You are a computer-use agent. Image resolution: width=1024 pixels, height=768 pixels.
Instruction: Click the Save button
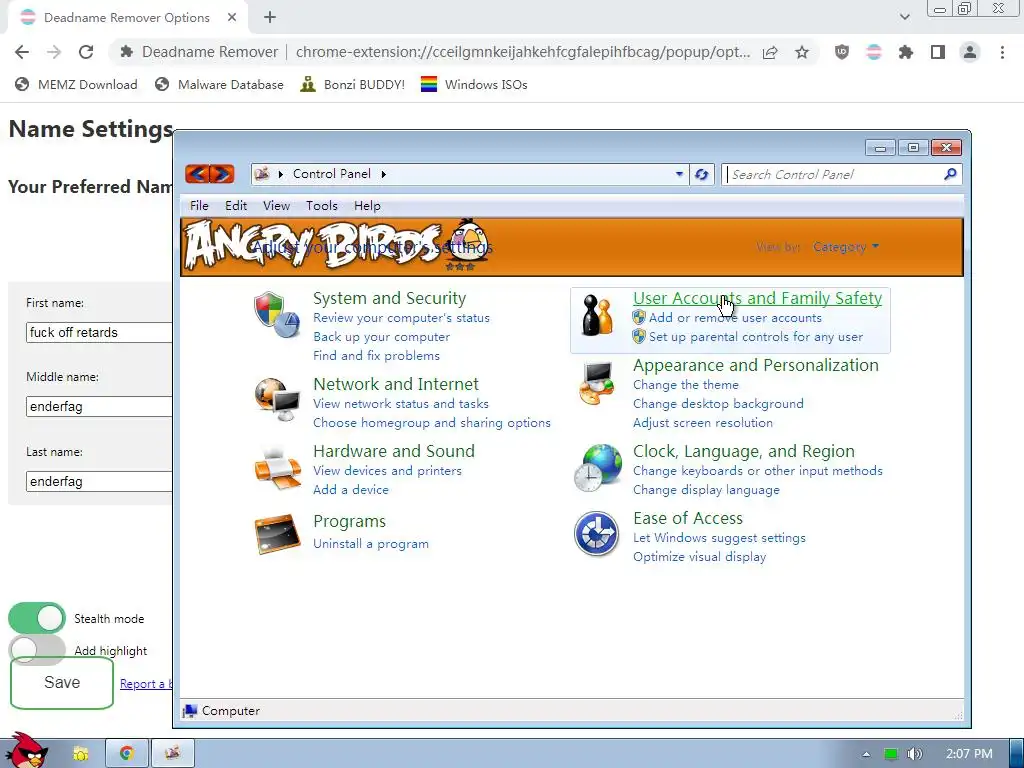point(62,682)
